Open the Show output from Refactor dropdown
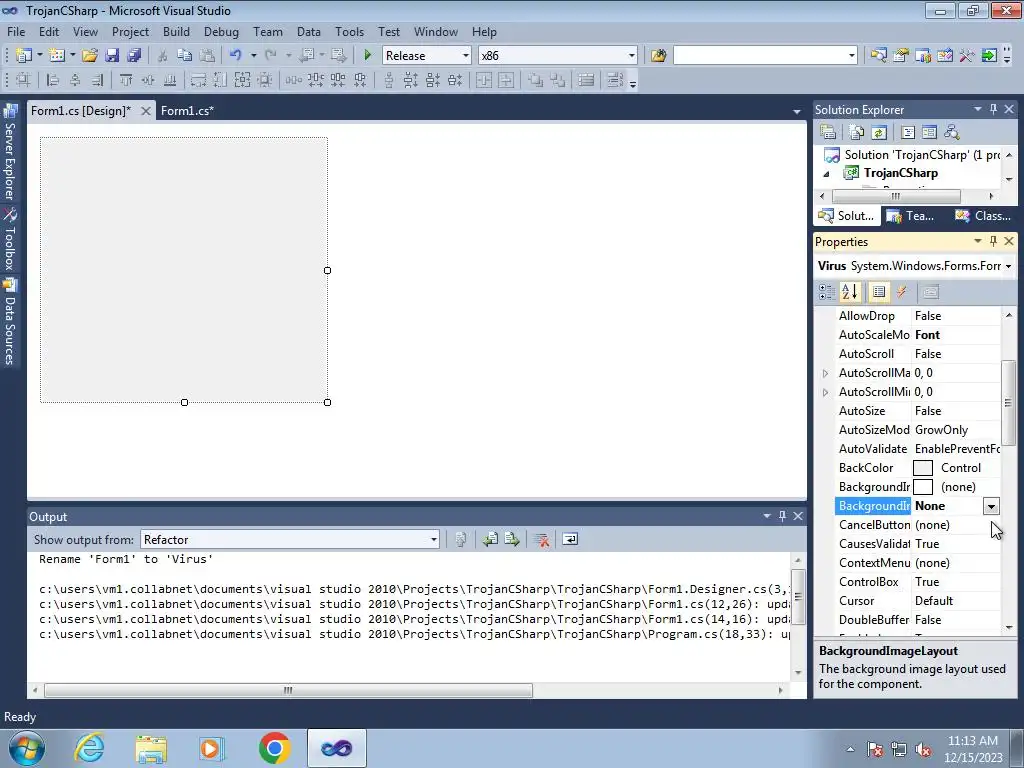The image size is (1024, 768). [x=434, y=539]
